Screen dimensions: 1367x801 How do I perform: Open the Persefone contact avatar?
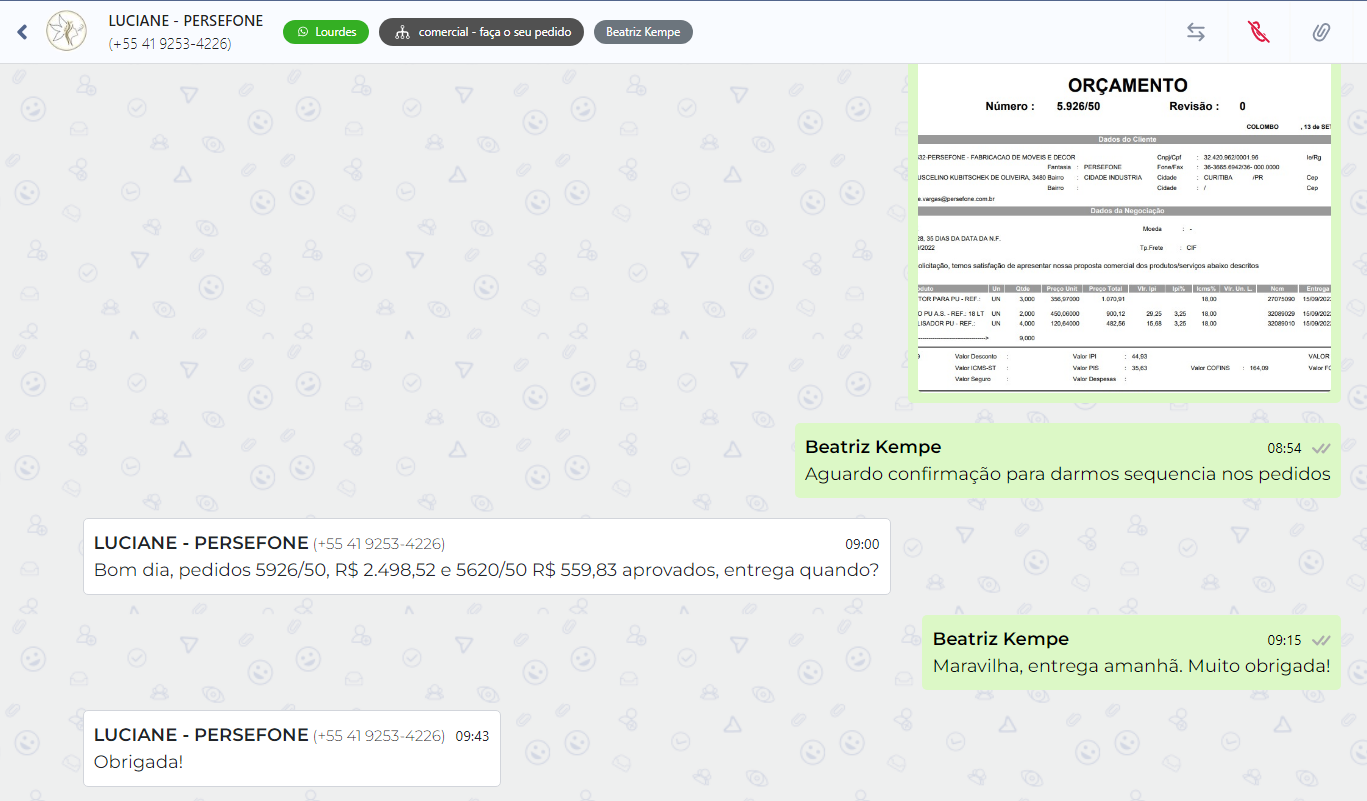(67, 32)
